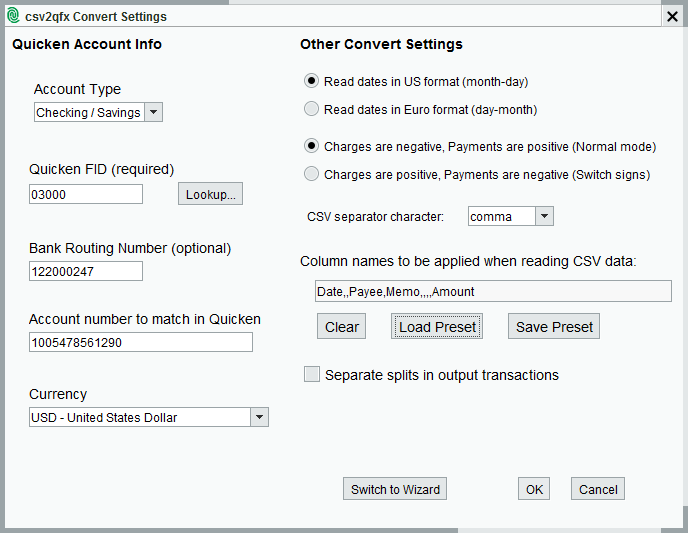Expand the Currency dropdown arrow

[259, 417]
